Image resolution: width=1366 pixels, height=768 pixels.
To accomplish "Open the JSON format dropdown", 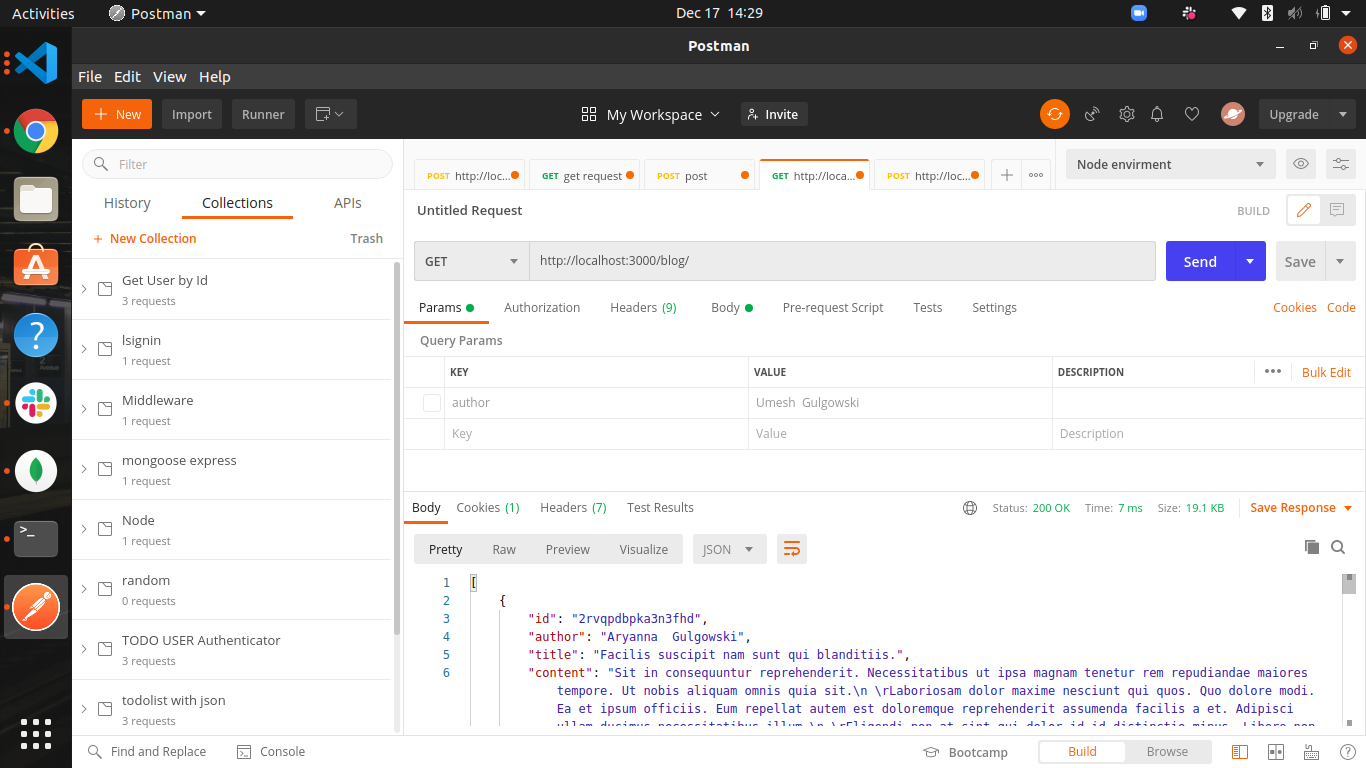I will click(730, 549).
